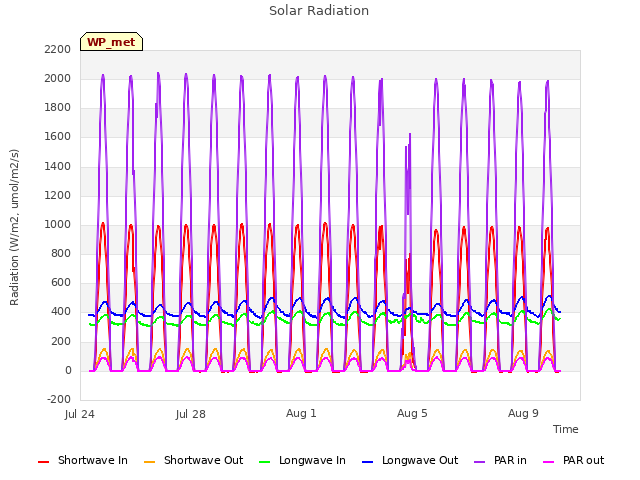Click the Time x-axis label
The image size is (640, 480).
coord(565,429)
